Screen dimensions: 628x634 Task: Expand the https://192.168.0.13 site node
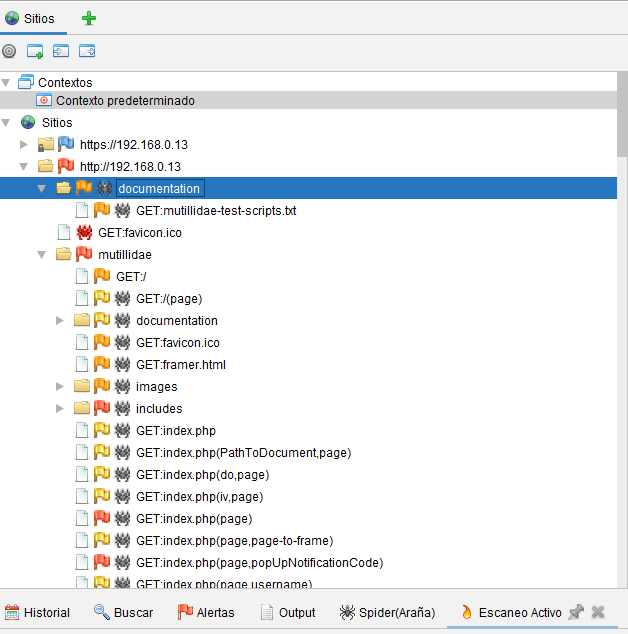(25, 145)
